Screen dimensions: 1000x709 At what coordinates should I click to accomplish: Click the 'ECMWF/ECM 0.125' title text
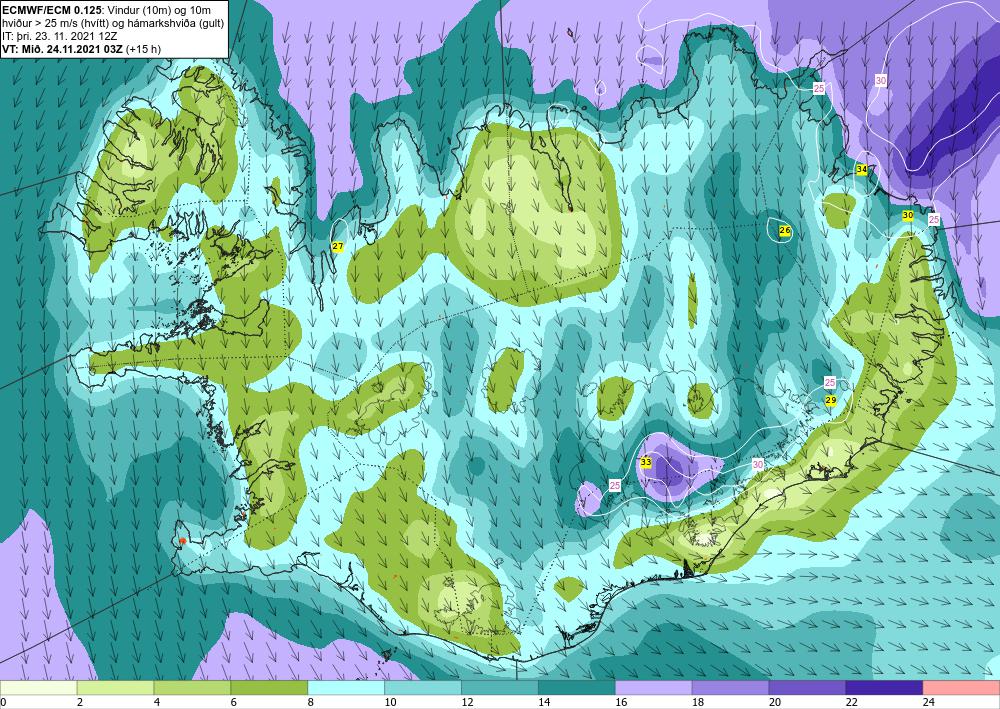pyautogui.click(x=51, y=9)
